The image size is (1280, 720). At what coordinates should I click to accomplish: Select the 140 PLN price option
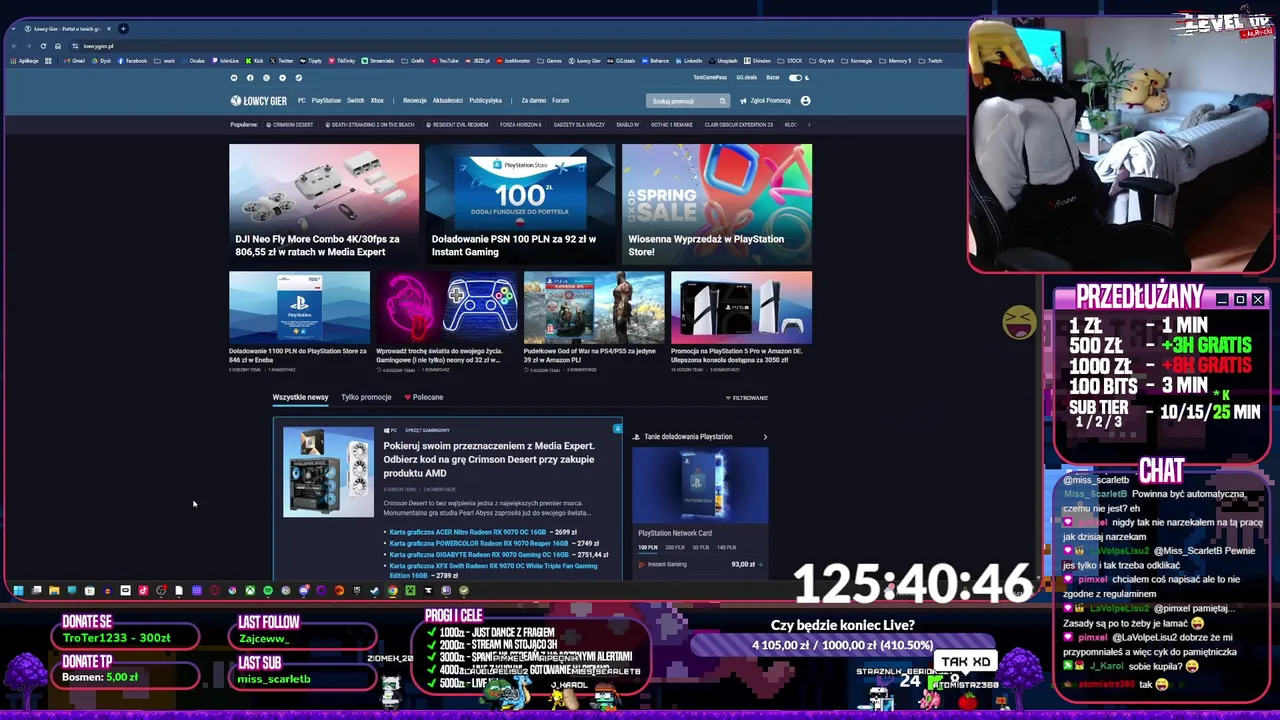point(726,547)
